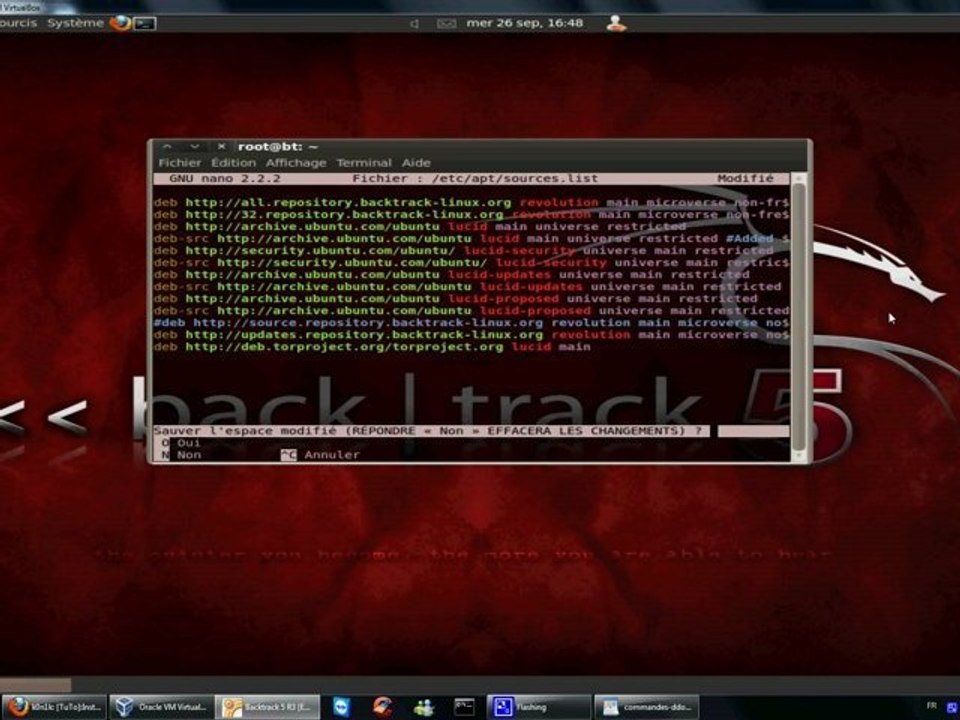Screen dimensions: 960x720
Task: Click the commented #deb source.repository line
Action: point(471,323)
